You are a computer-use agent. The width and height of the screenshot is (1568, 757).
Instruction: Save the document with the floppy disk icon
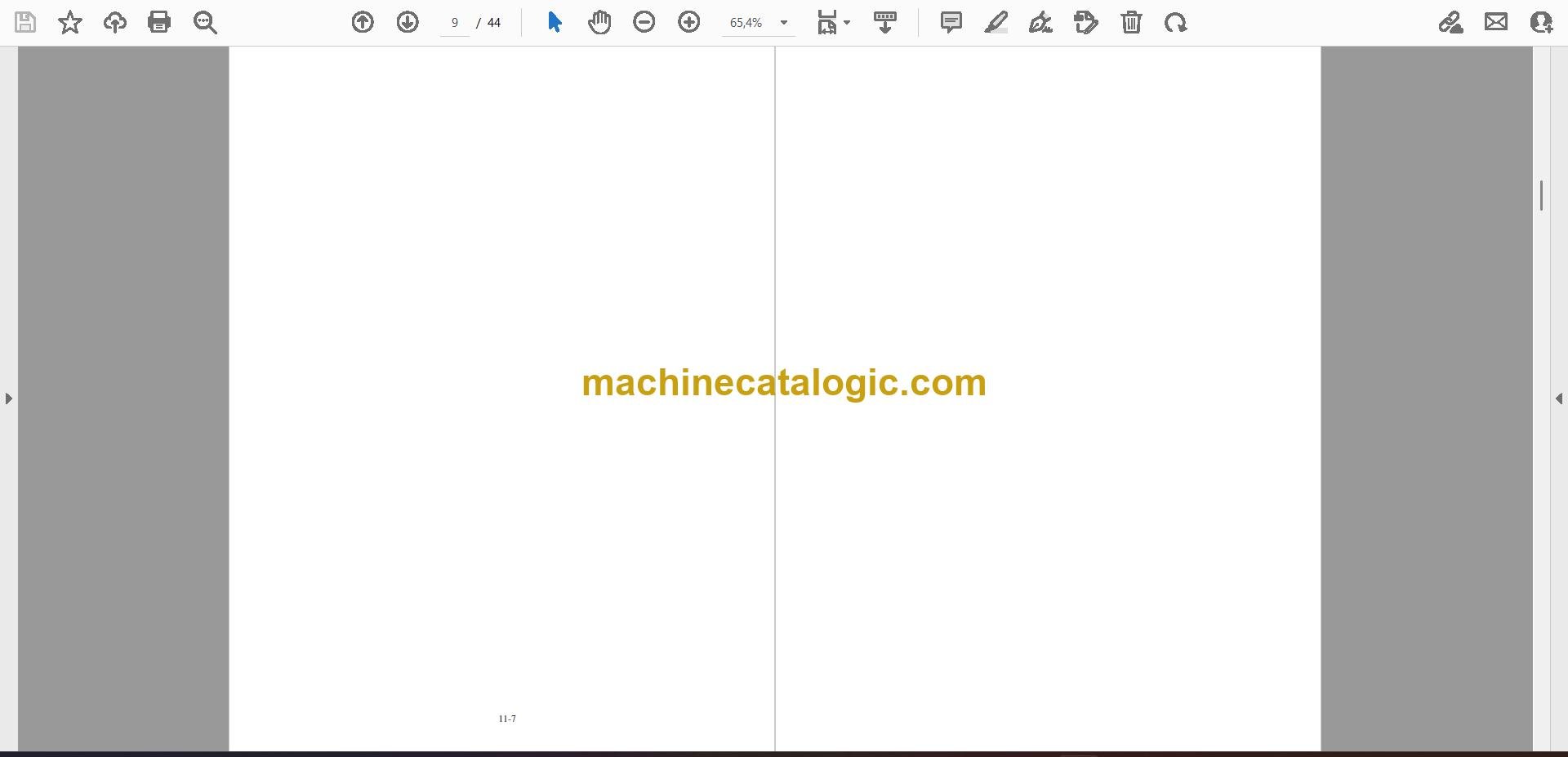[x=25, y=22]
